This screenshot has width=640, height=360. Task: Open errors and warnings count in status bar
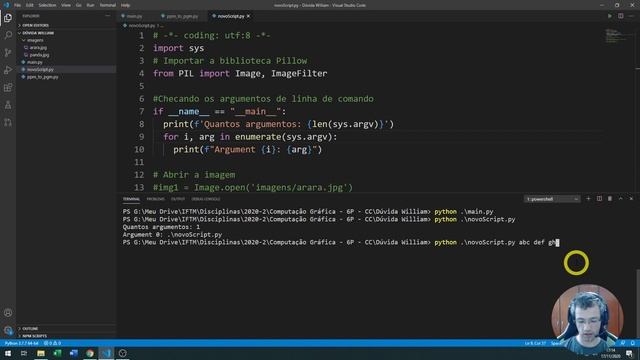tap(53, 343)
